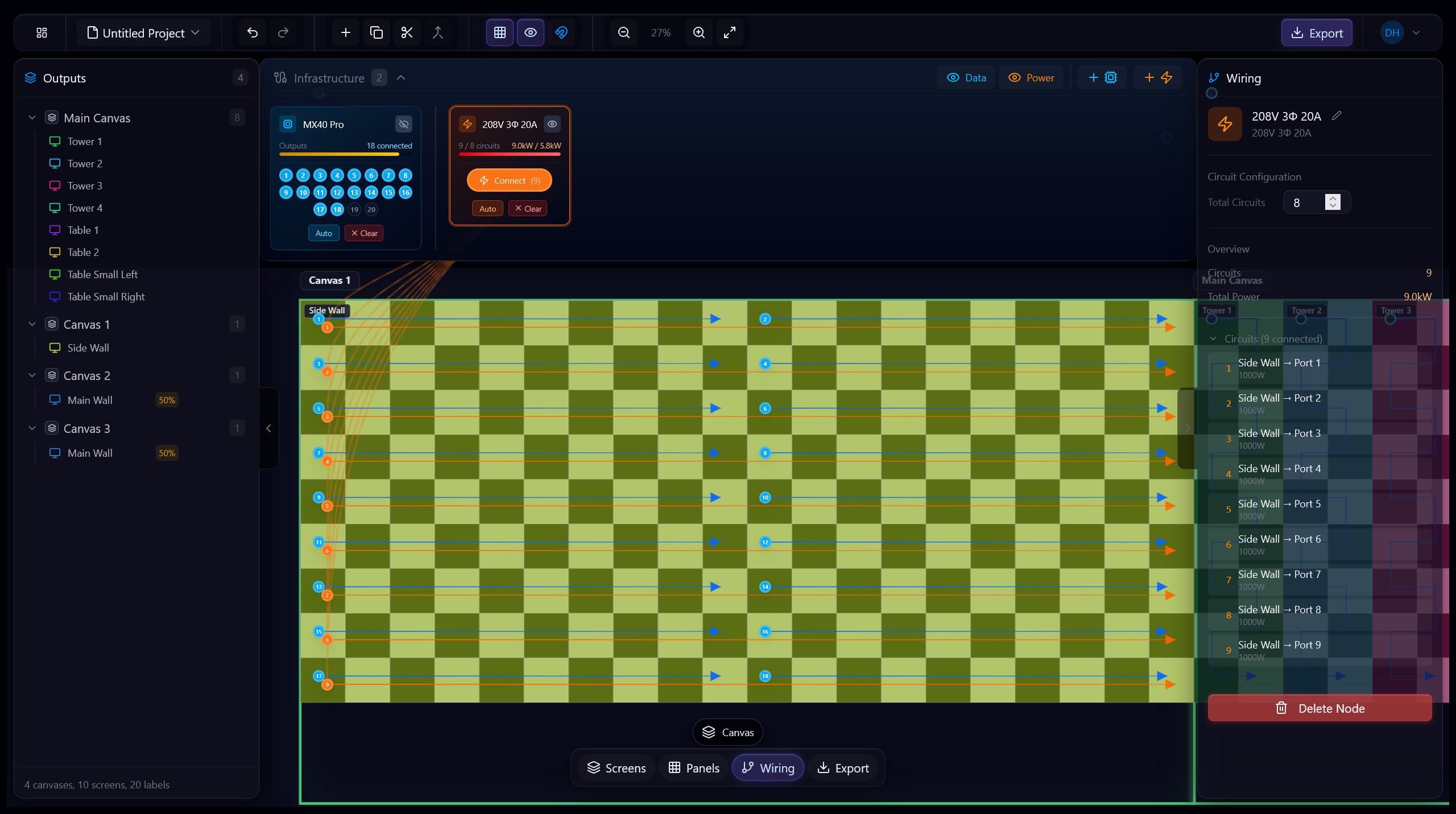Activate the magnet snapping tool
This screenshot has width=1456, height=814.
[561, 32]
